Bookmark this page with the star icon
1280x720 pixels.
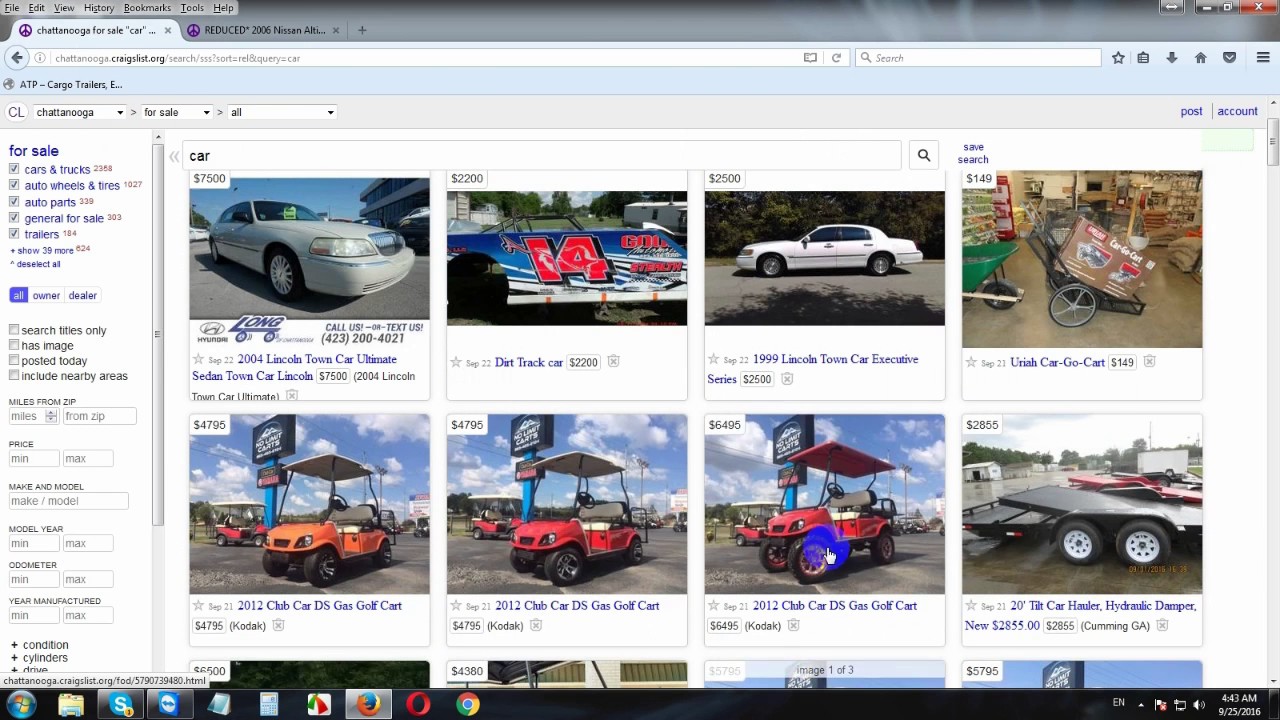click(x=1118, y=58)
